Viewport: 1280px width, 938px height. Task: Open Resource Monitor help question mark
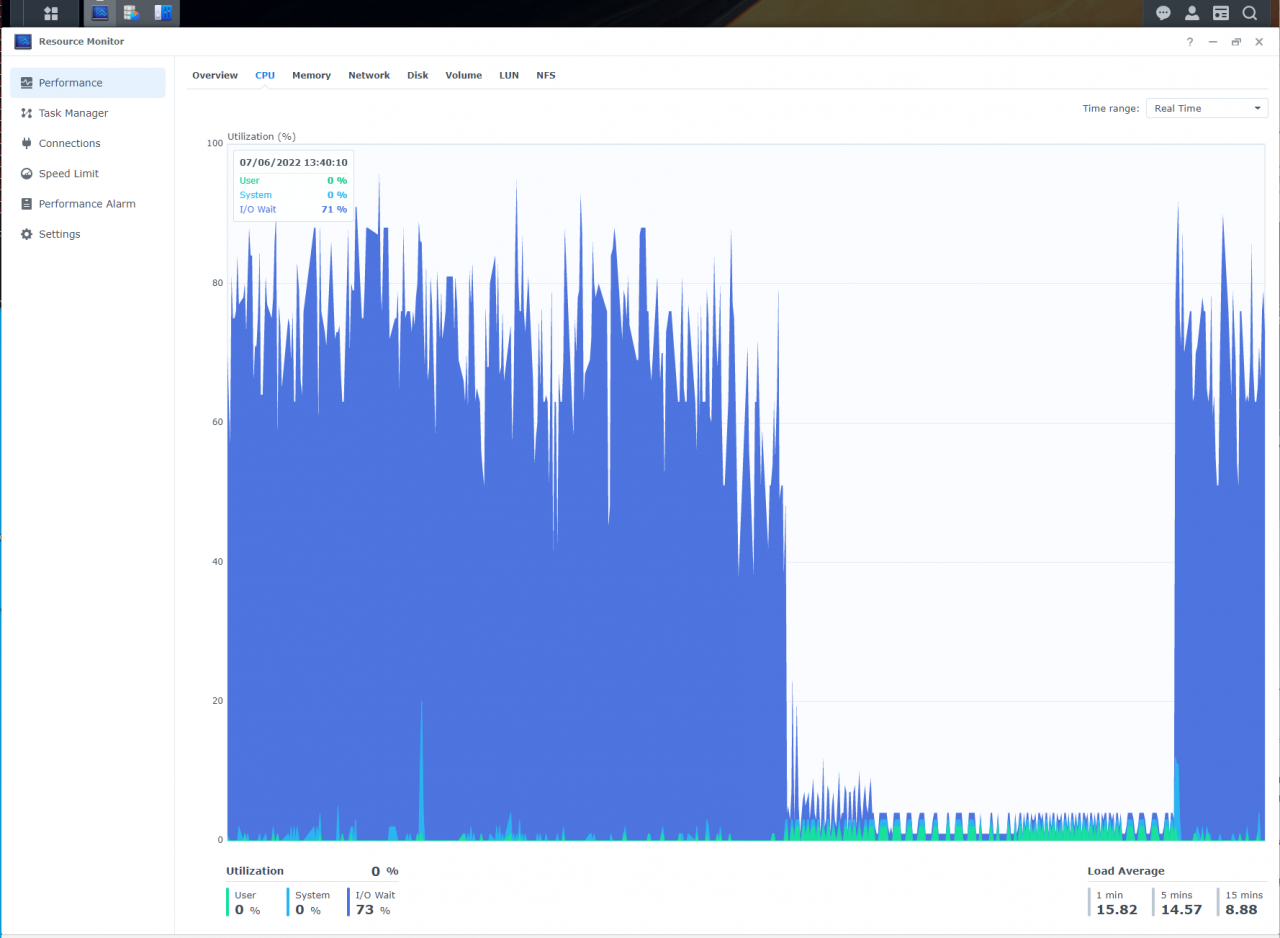pyautogui.click(x=1189, y=42)
